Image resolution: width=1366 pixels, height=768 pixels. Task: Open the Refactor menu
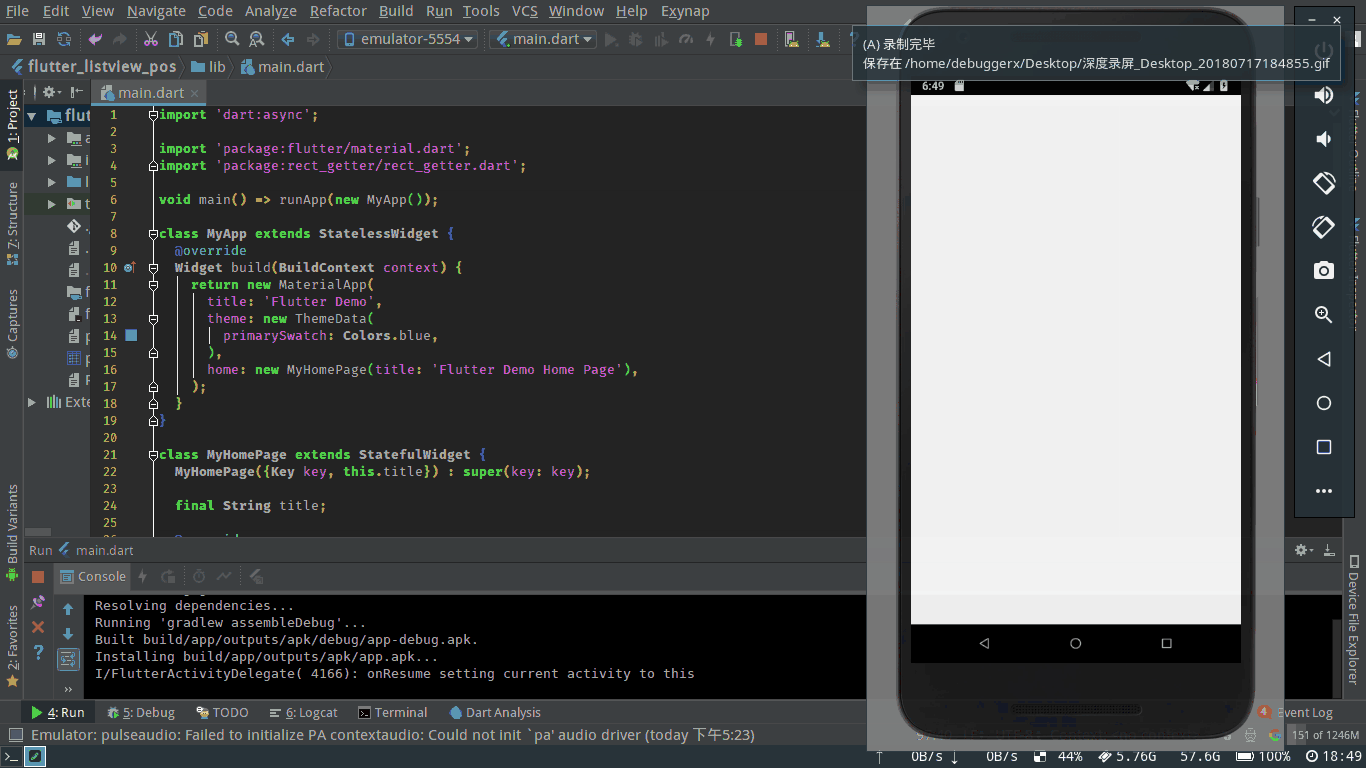point(338,11)
